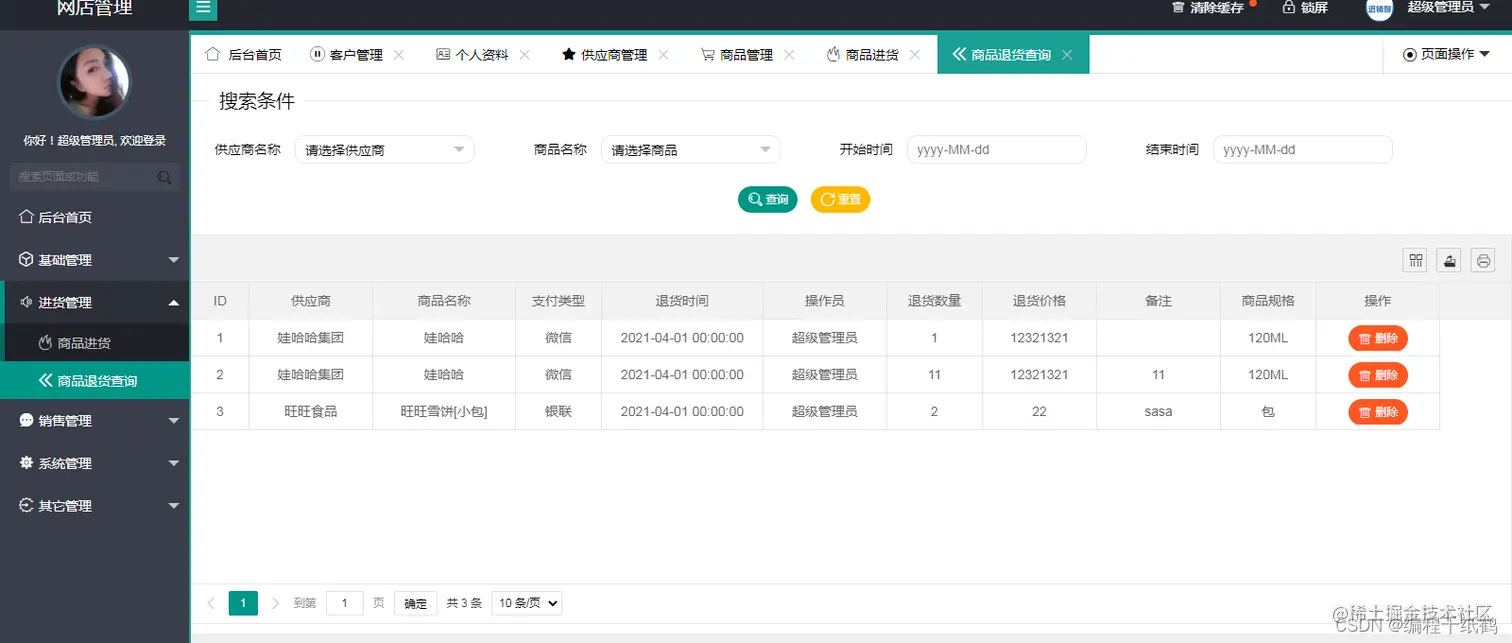Viewport: 1512px width, 643px height.
Task: Expand the 系统管理 sidebar menu
Action: [94, 464]
